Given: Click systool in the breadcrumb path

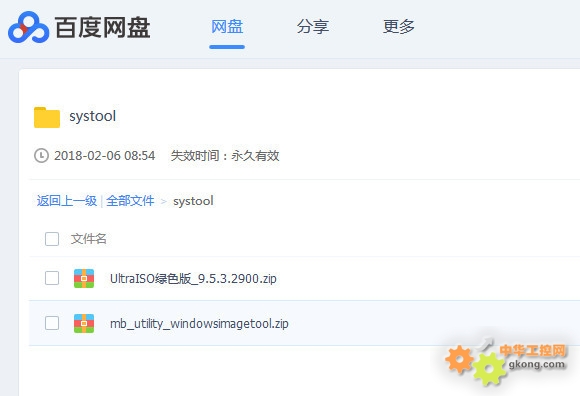Looking at the screenshot, I should (x=193, y=201).
